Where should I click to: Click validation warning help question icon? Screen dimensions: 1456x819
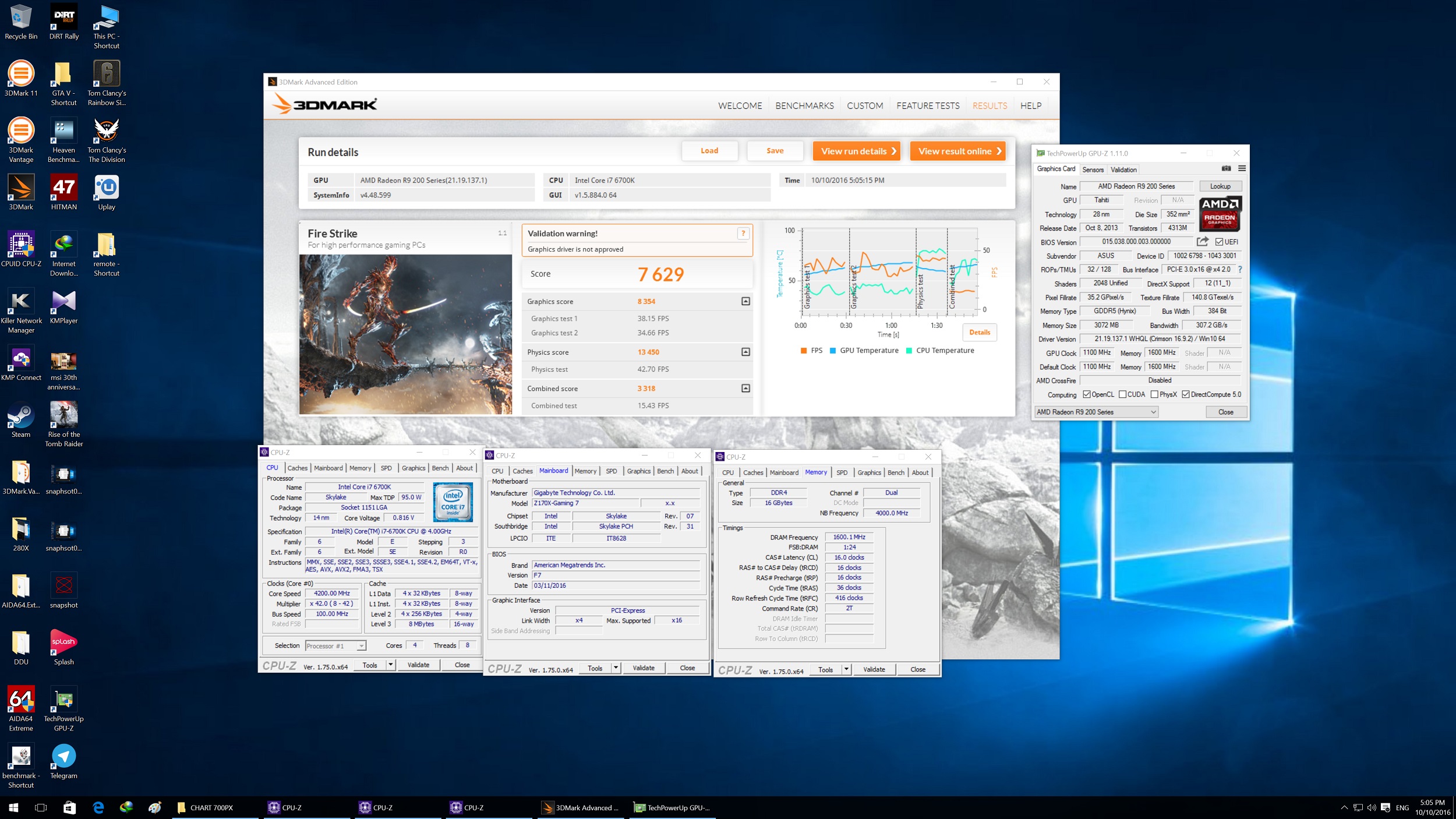point(743,234)
